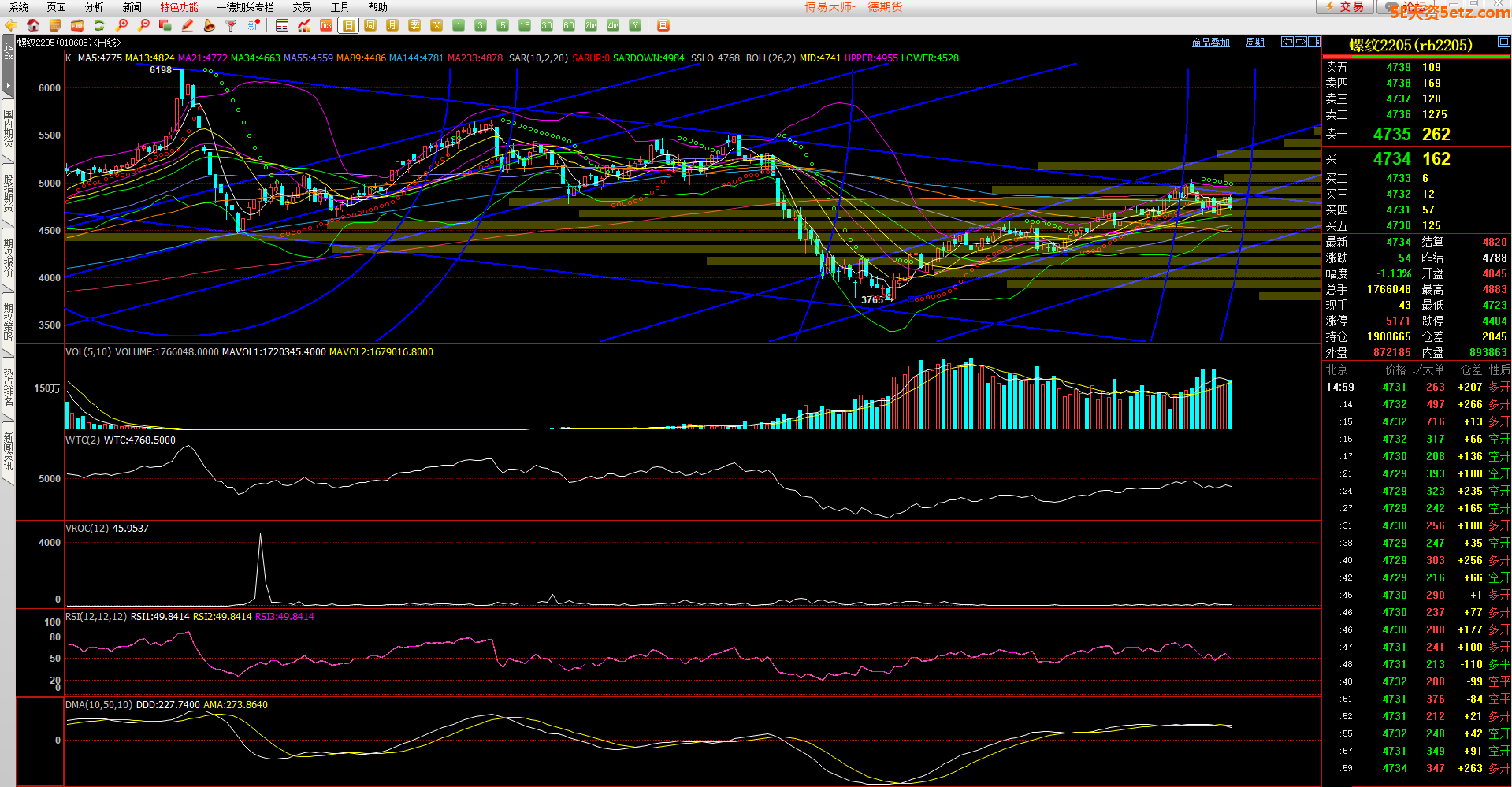Click the back arrow toolbar icon
Image resolution: width=1512 pixels, height=787 pixels.
[x=11, y=25]
